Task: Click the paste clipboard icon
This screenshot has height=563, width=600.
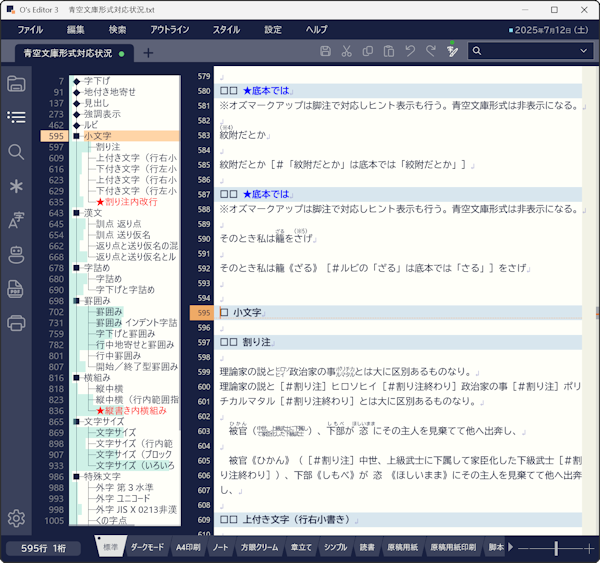Action: (389, 51)
